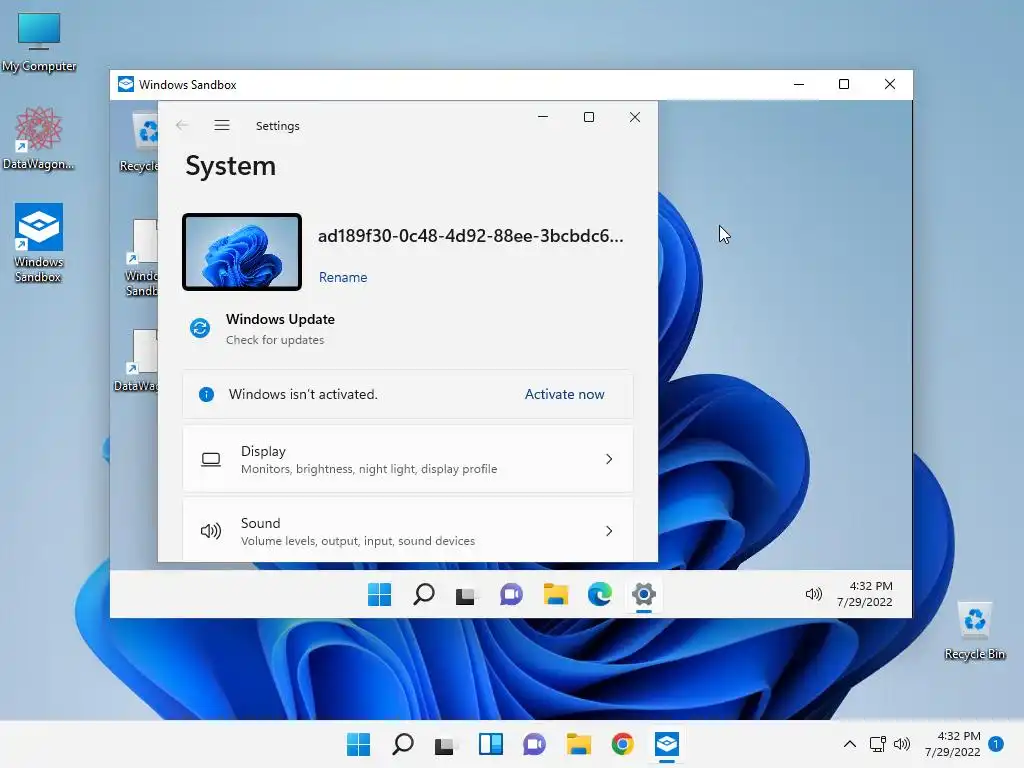Image resolution: width=1024 pixels, height=768 pixels.
Task: Open Windows Sandbox desktop shortcut
Action: (39, 243)
